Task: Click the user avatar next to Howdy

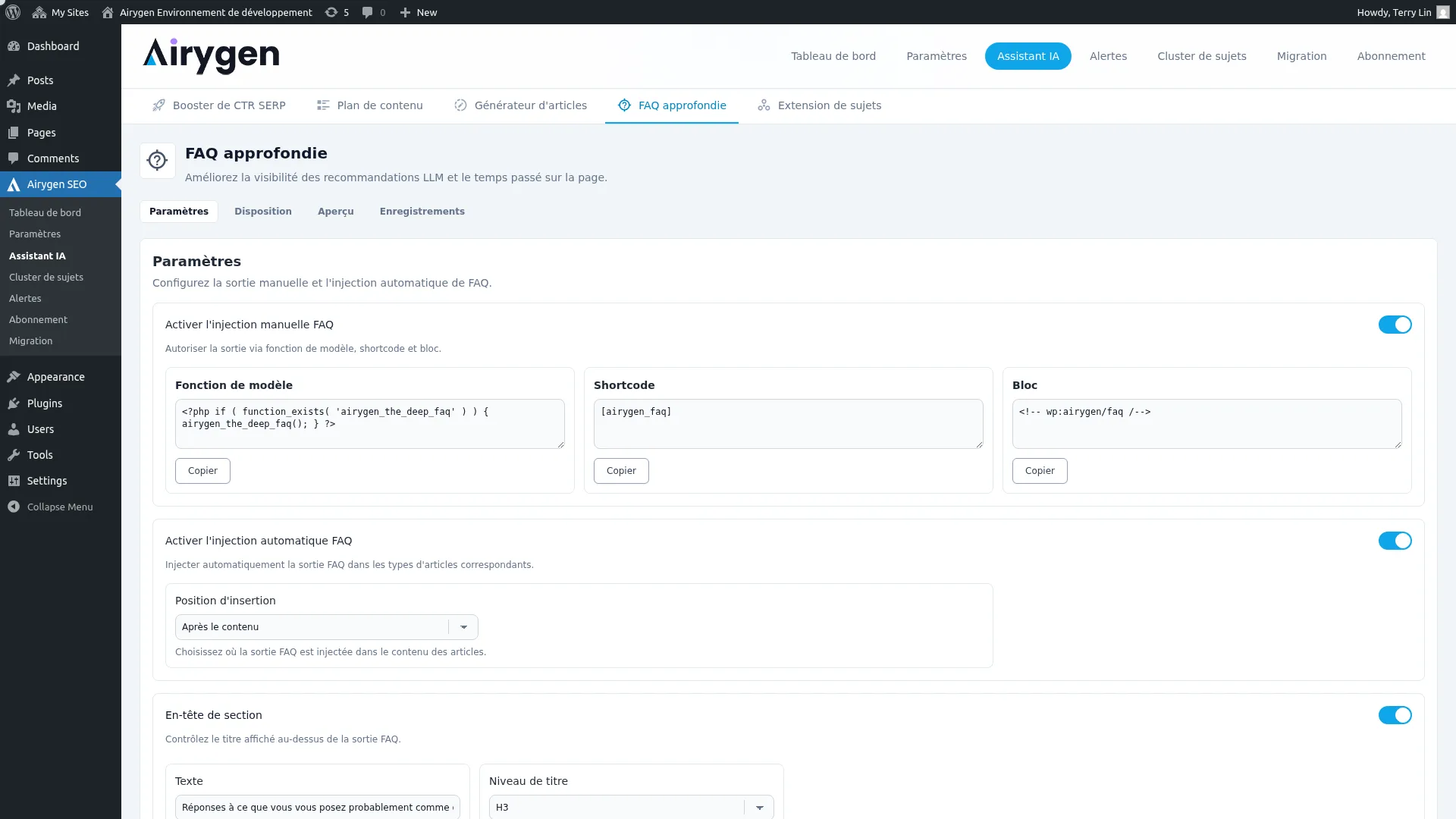Action: pos(1443,12)
